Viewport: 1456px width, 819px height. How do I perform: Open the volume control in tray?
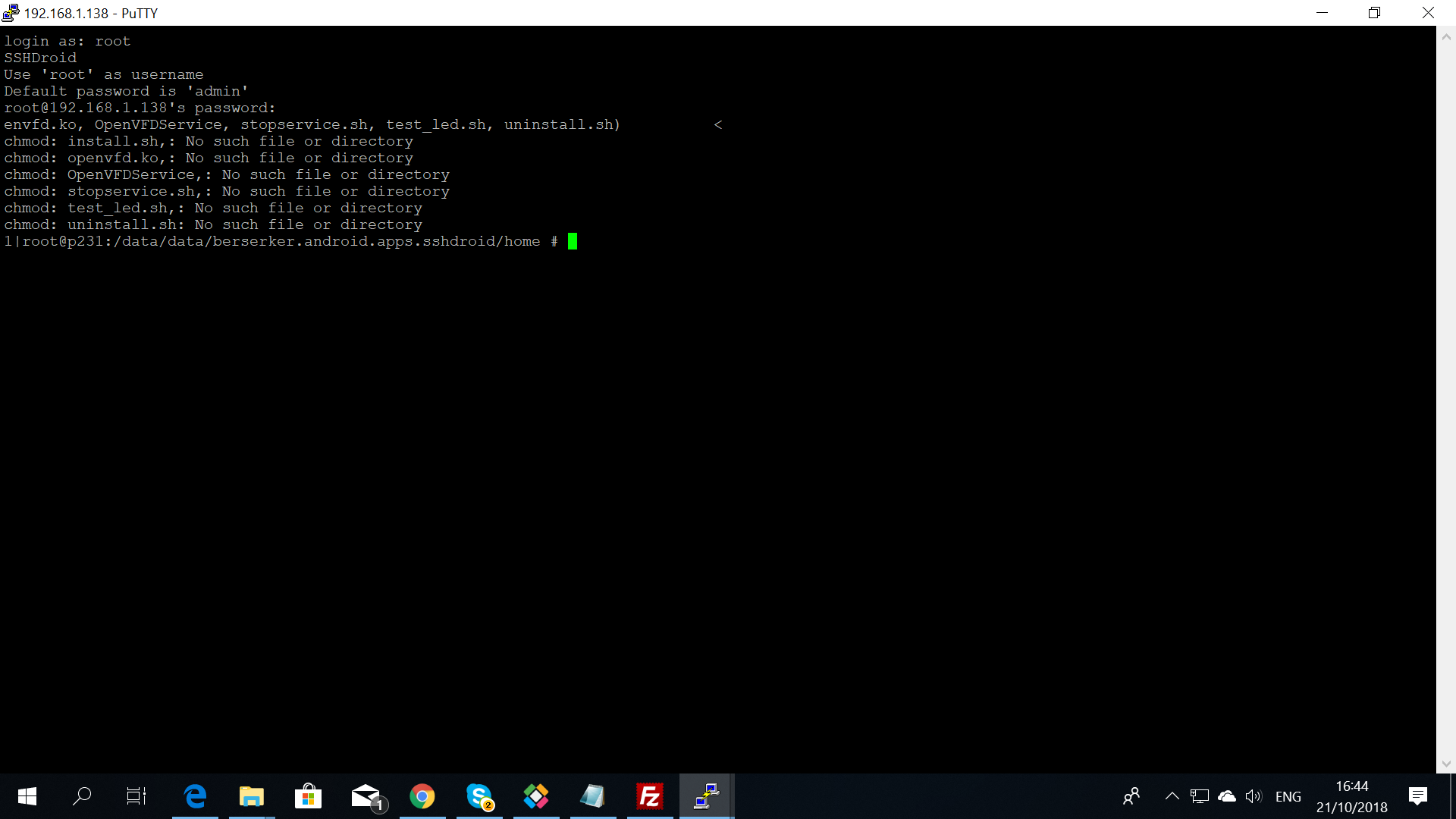tap(1254, 796)
